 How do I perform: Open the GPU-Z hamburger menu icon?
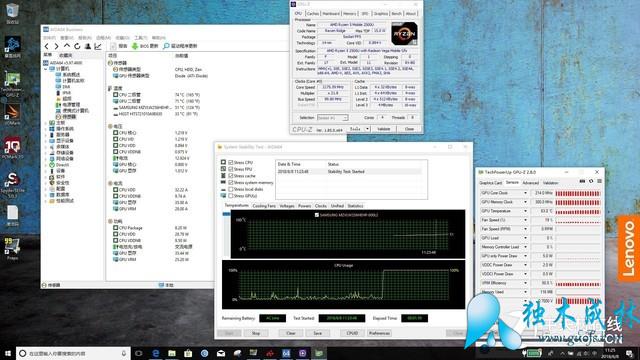[599, 181]
